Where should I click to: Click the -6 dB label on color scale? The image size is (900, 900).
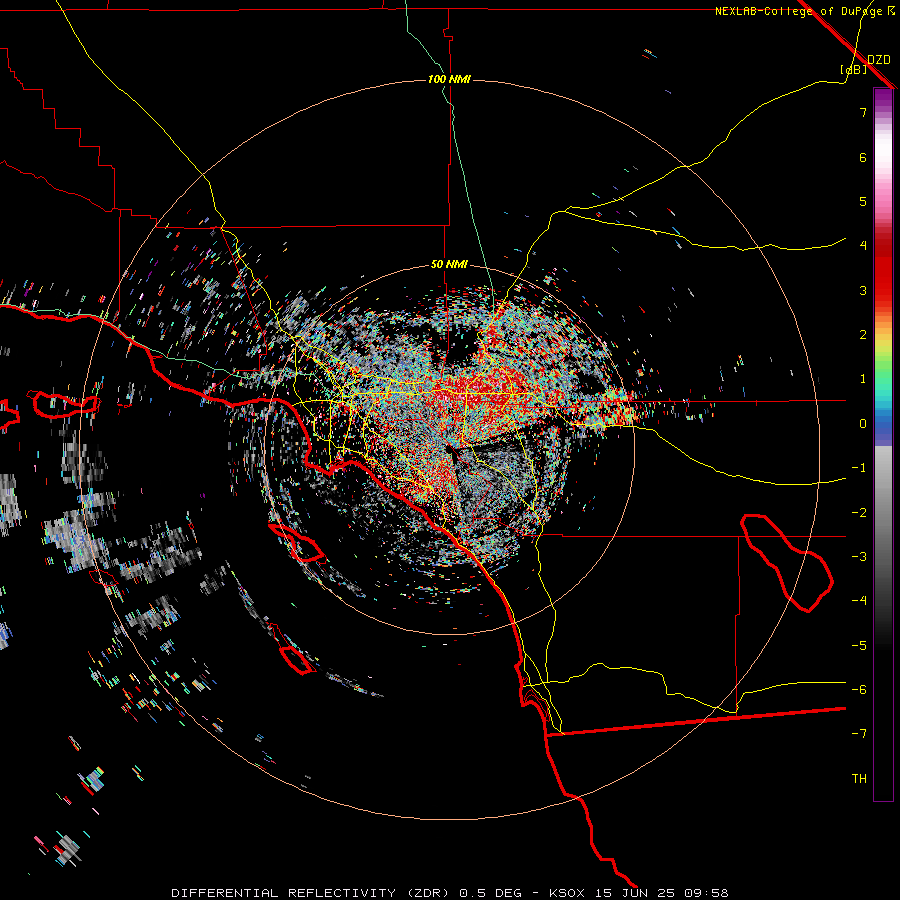point(859,690)
